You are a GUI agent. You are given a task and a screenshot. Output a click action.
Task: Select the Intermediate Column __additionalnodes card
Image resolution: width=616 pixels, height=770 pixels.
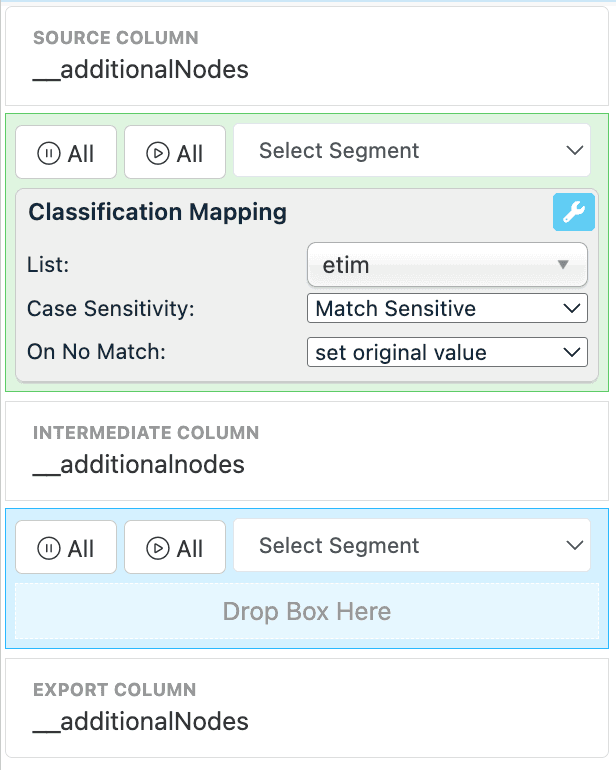click(307, 451)
